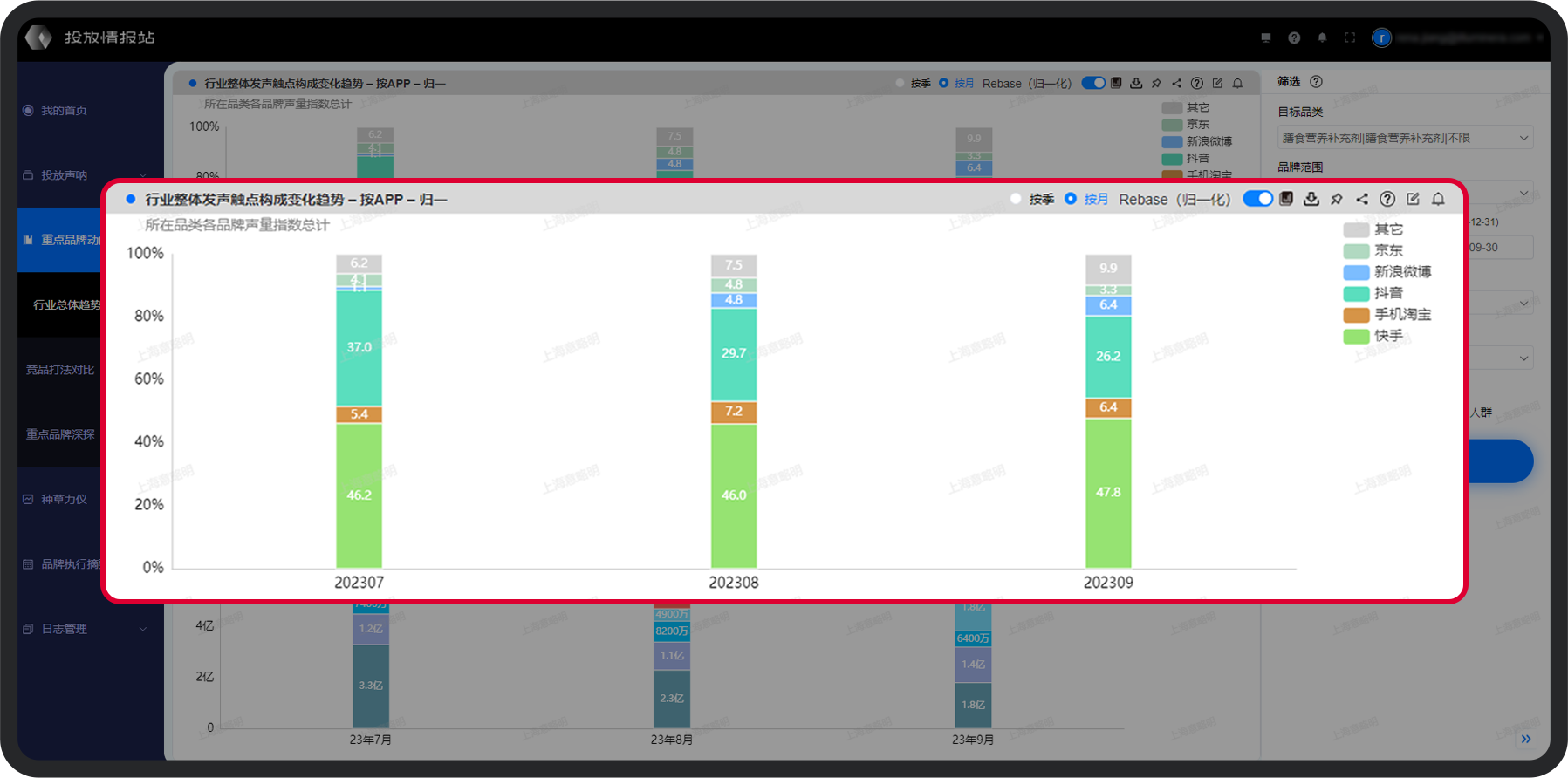This screenshot has height=778, width=1568.
Task: Toggle 新浪微博 legend in enlarged chart
Action: coord(1387,272)
